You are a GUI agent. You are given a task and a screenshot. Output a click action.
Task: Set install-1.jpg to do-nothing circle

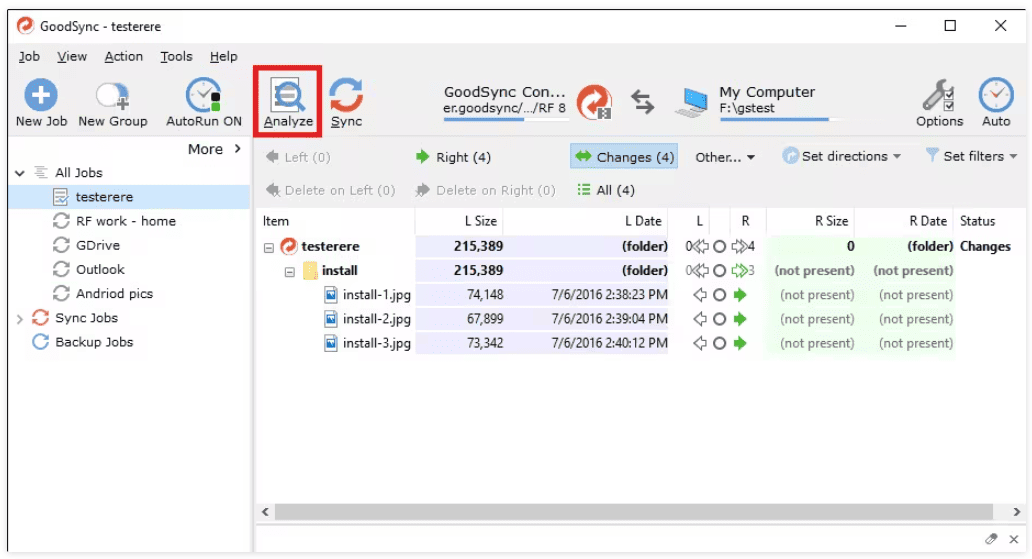pos(719,295)
